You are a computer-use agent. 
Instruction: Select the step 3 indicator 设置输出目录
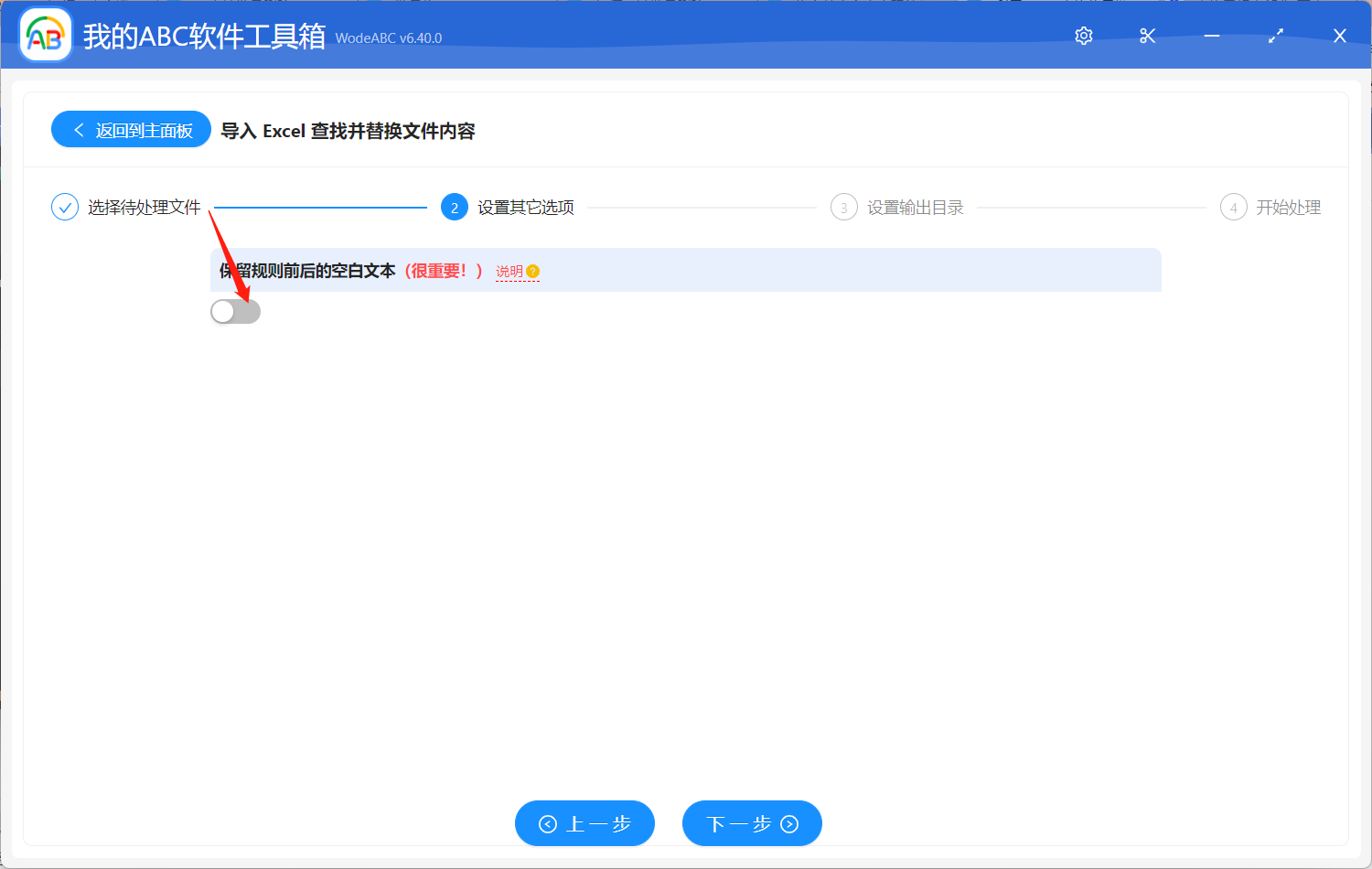click(843, 207)
